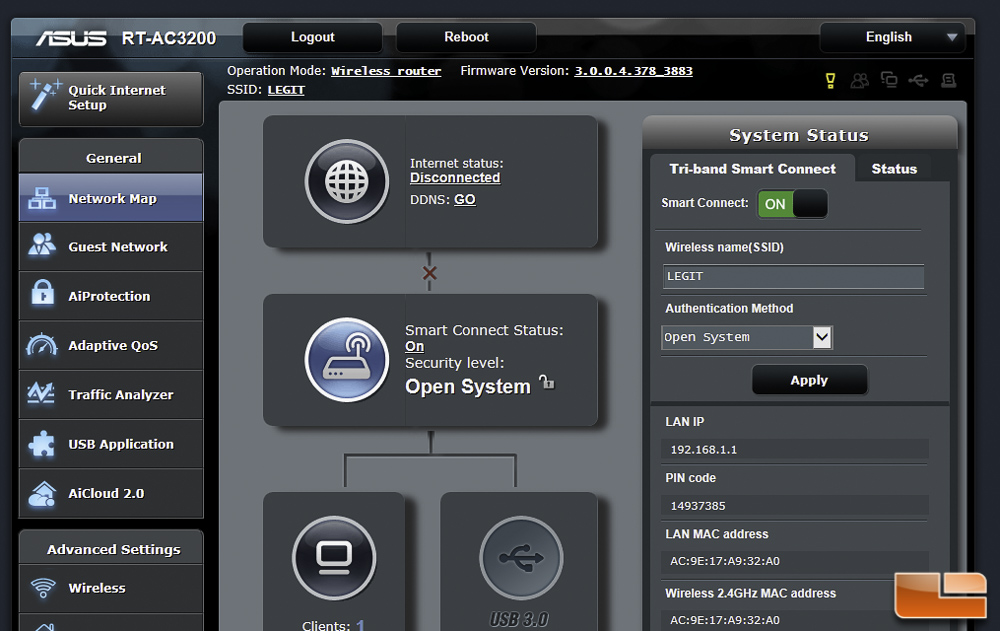Click the Traffic Analyzer chart icon
This screenshot has width=1000, height=631.
41,393
